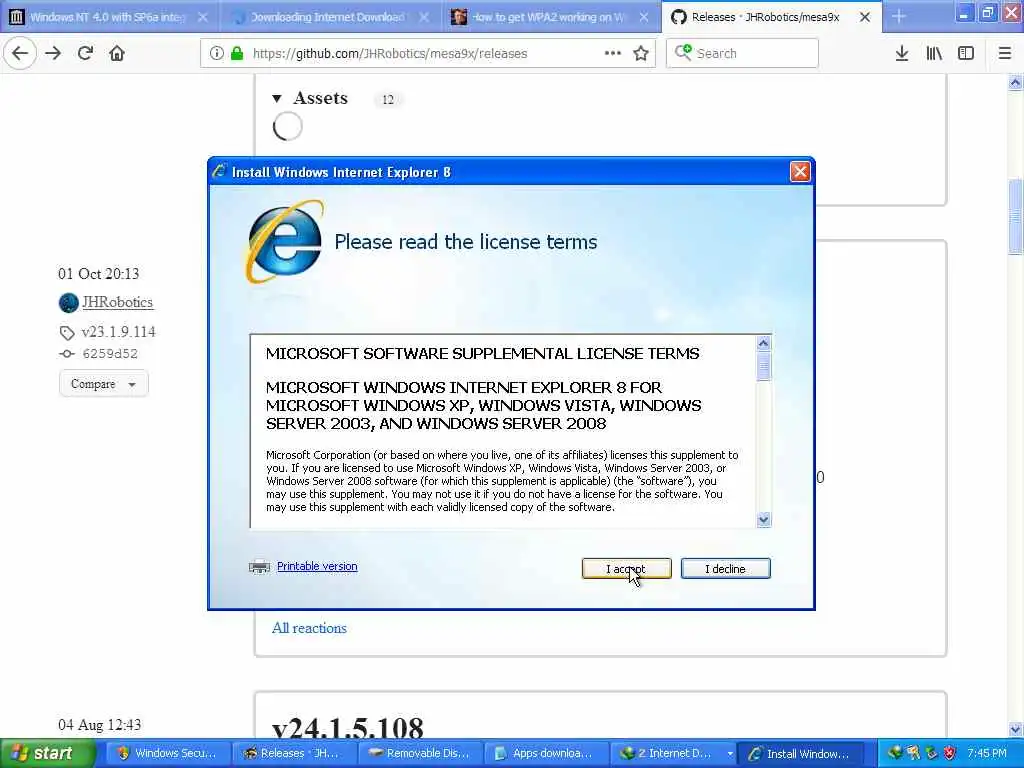Screen dimensions: 1024x768
Task: Close the Install Windows Internet Explorer 8 dialog
Action: [x=800, y=172]
